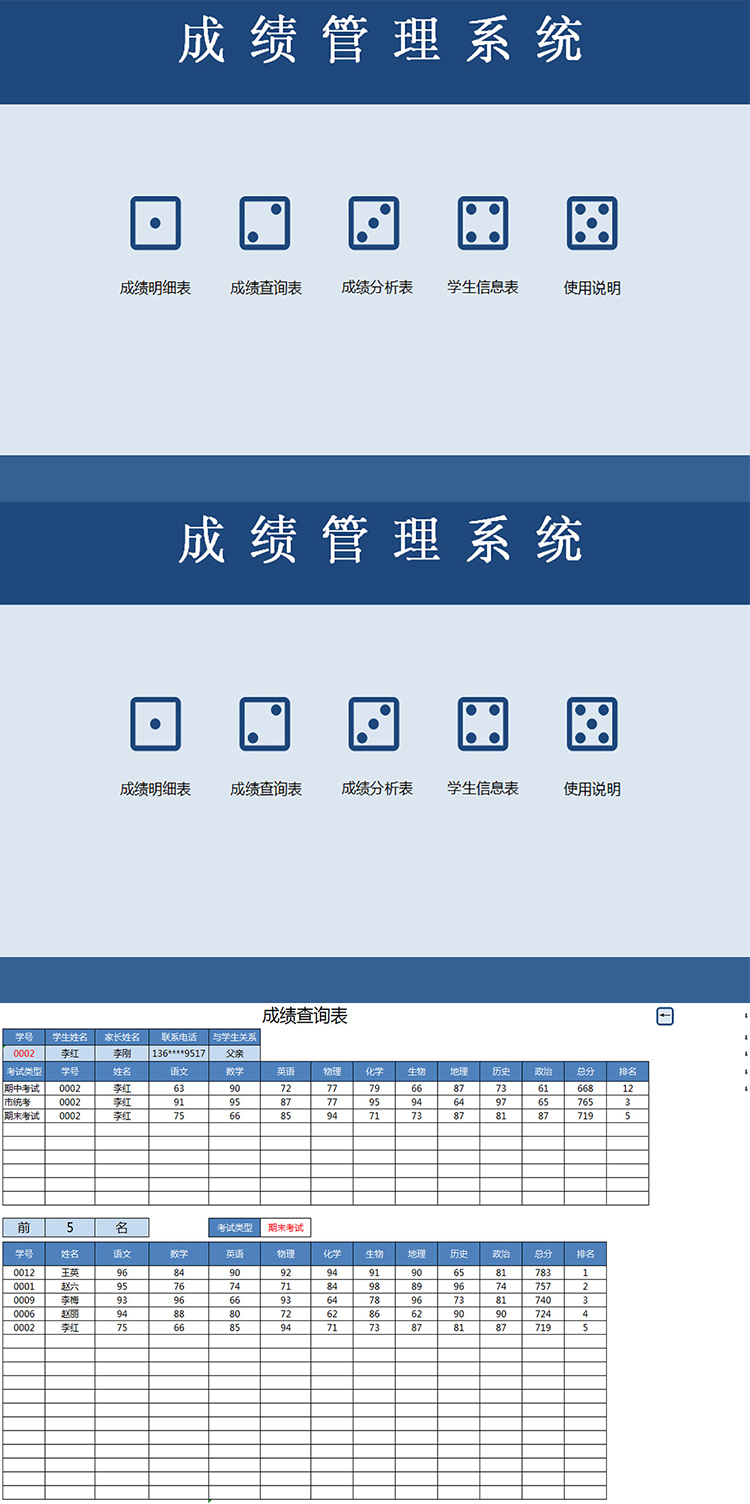Select the 家长姓名 header cell
This screenshot has width=750, height=1504.
[122, 1037]
